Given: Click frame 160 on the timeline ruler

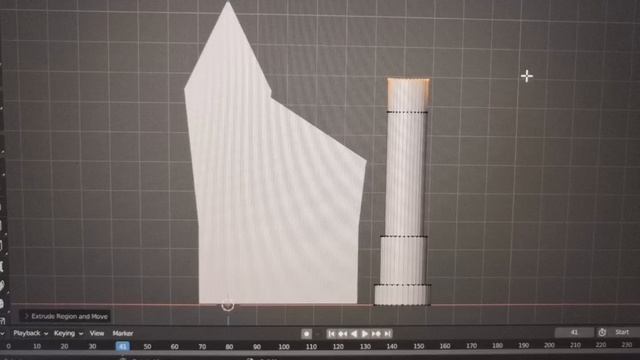Looking at the screenshot, I should pos(445,346).
